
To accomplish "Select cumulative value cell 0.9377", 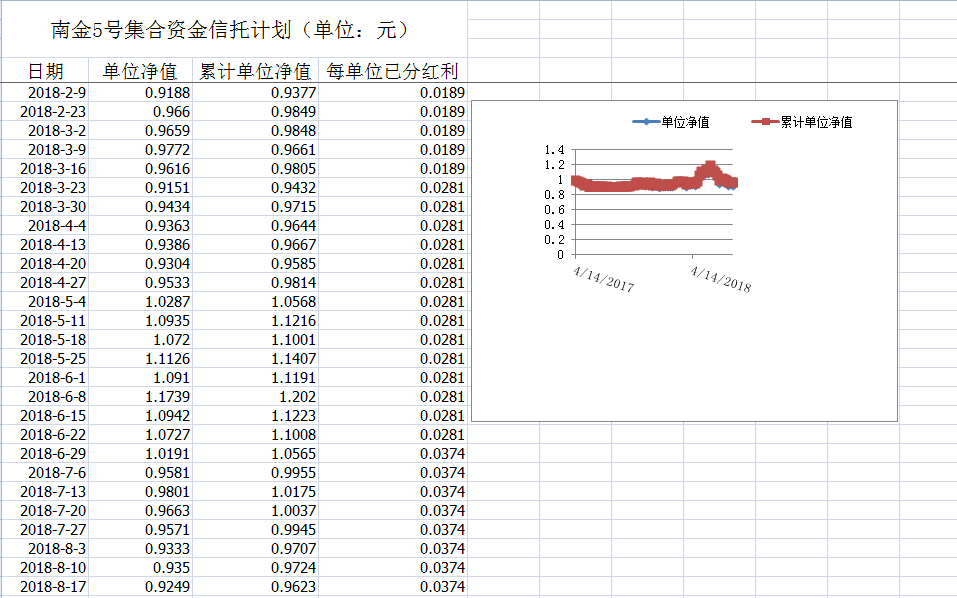I will pyautogui.click(x=255, y=93).
